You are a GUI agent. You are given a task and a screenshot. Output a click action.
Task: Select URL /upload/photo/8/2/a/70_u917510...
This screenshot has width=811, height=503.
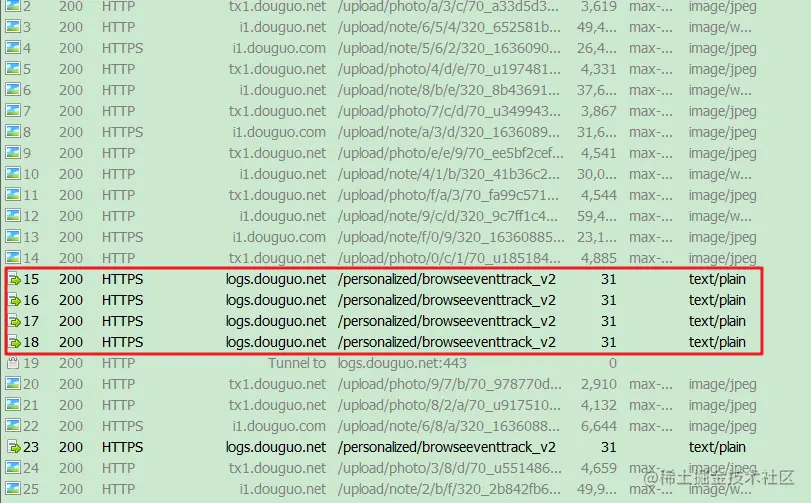point(449,405)
